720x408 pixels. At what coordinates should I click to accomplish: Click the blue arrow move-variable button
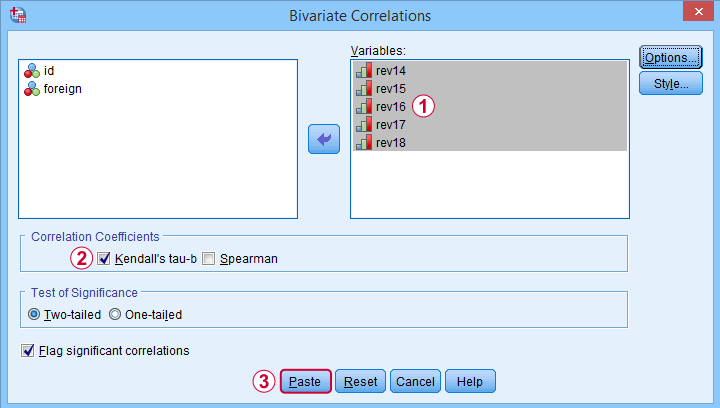pos(324,139)
